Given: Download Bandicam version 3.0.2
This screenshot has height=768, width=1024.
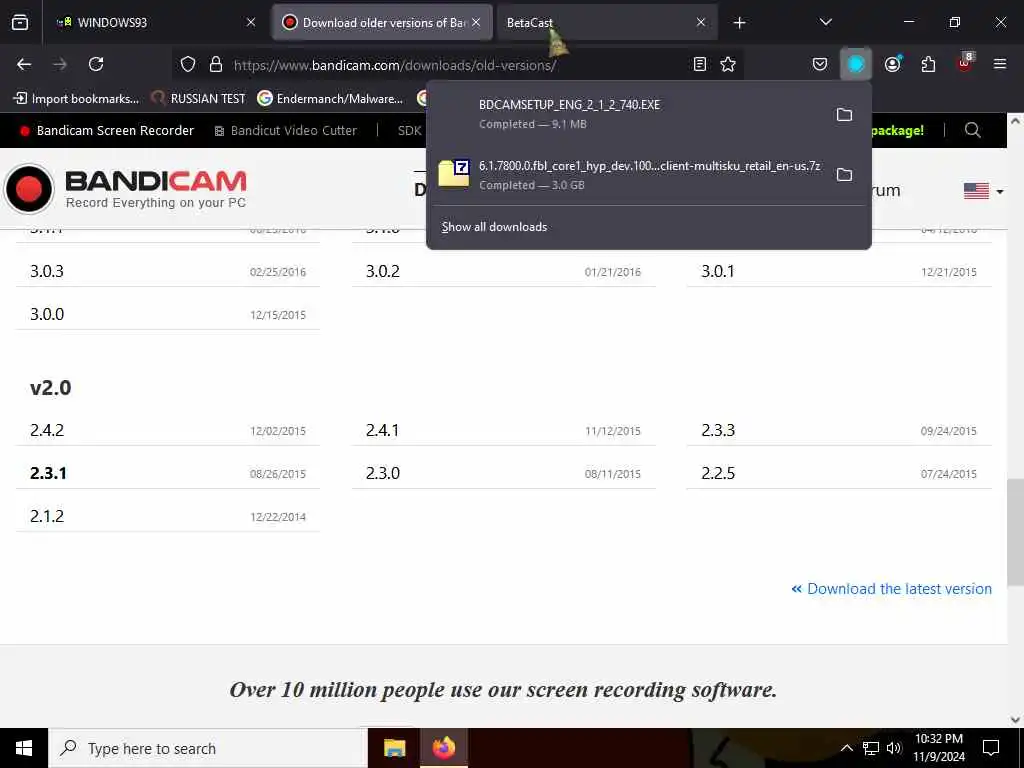Looking at the screenshot, I should 383,271.
